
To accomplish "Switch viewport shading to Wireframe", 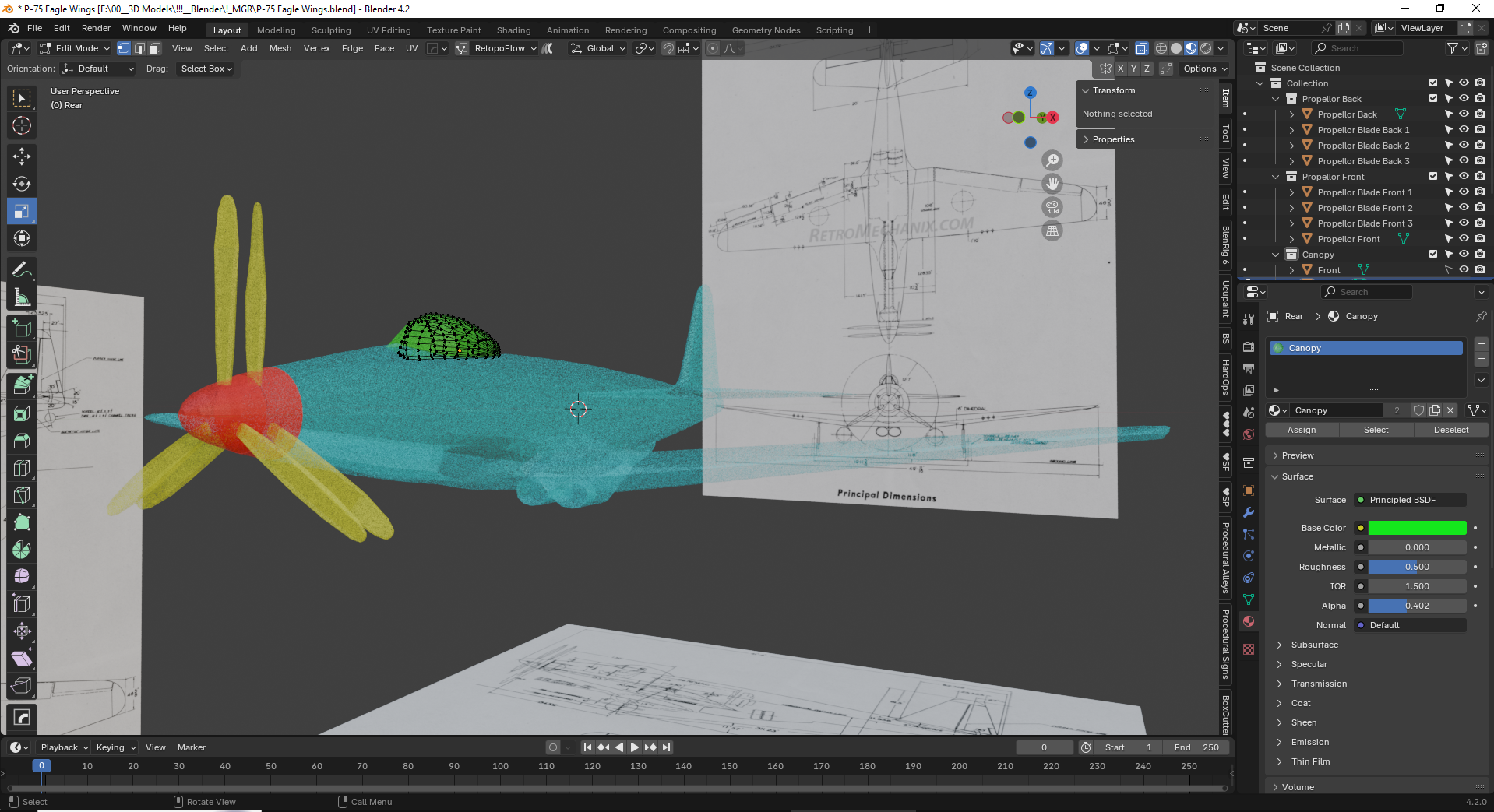I will coord(1161,48).
